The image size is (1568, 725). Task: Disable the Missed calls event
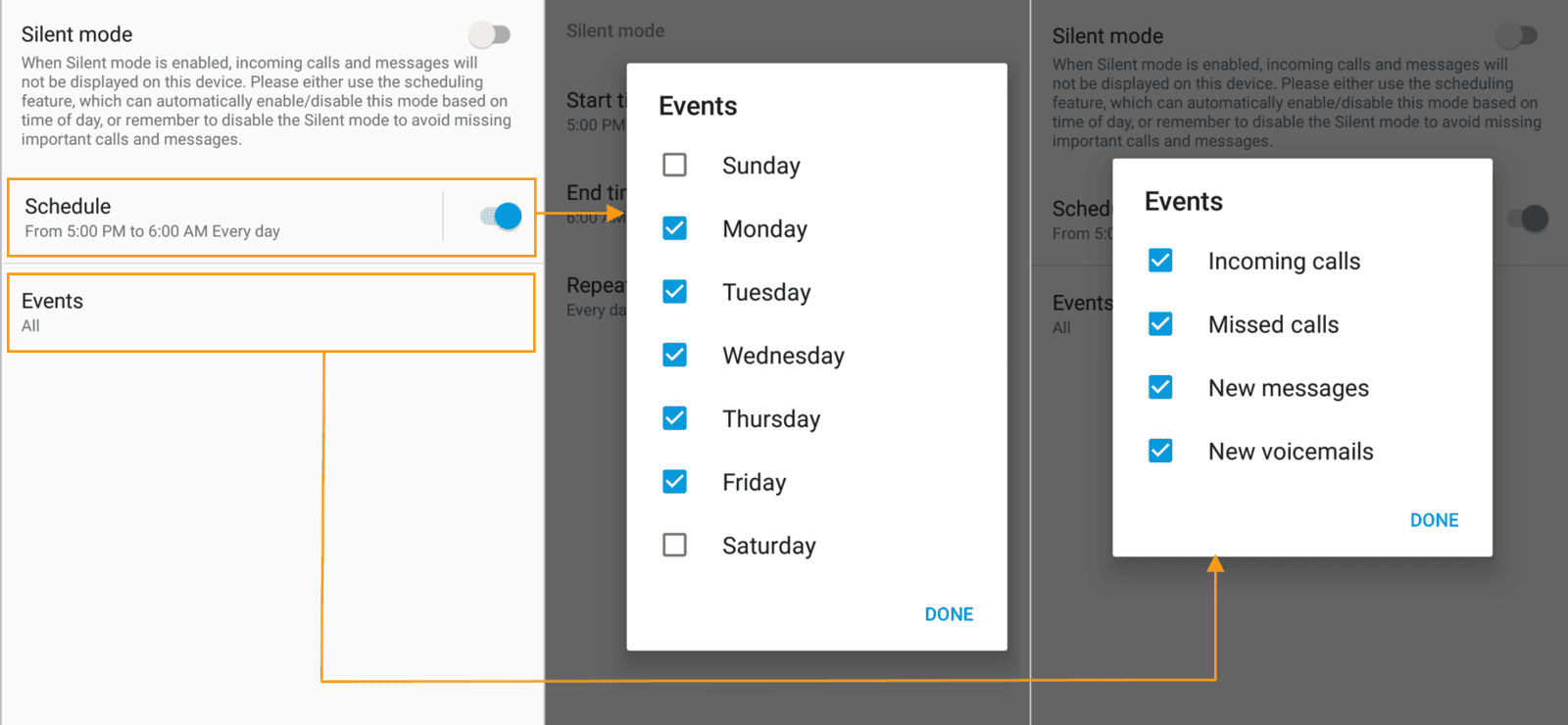click(x=1160, y=324)
